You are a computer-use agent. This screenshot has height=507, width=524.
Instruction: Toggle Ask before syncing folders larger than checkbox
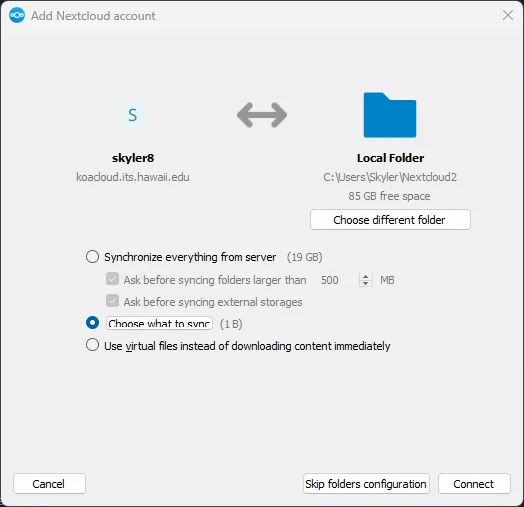tap(112, 279)
